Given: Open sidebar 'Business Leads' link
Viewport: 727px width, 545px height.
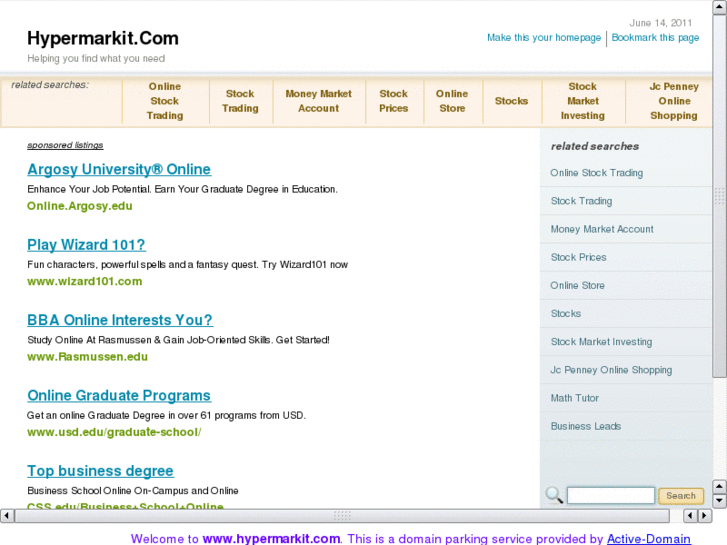Looking at the screenshot, I should point(586,426).
